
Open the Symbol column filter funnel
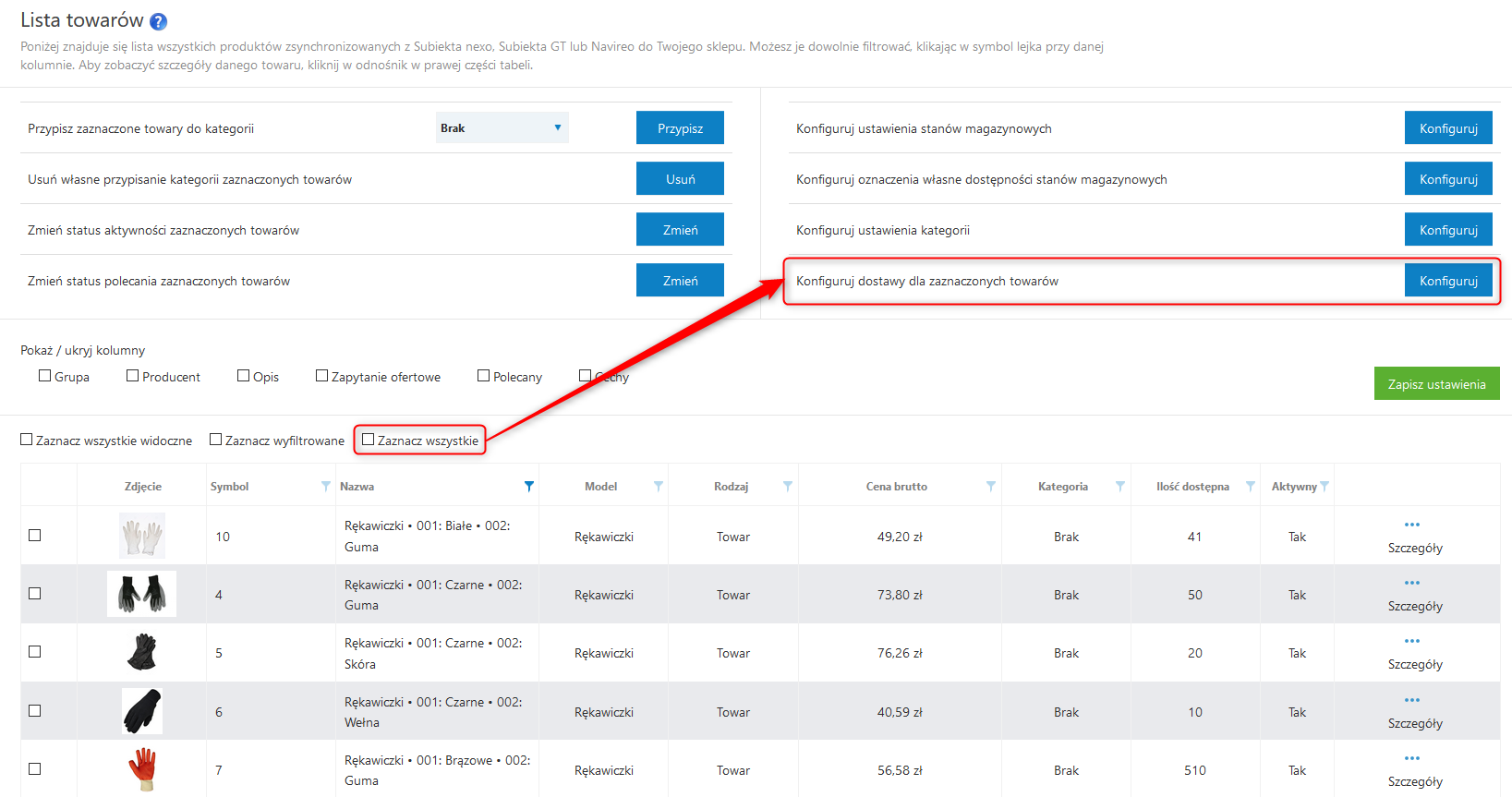click(325, 487)
